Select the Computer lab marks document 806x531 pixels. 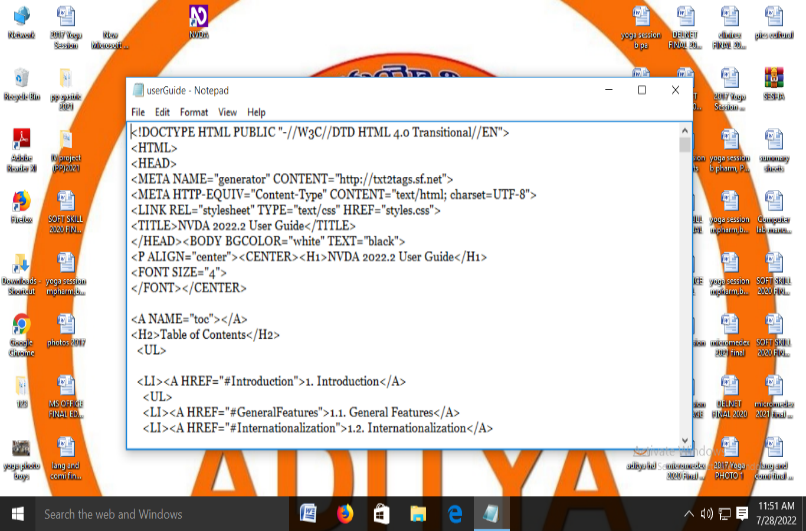point(774,212)
